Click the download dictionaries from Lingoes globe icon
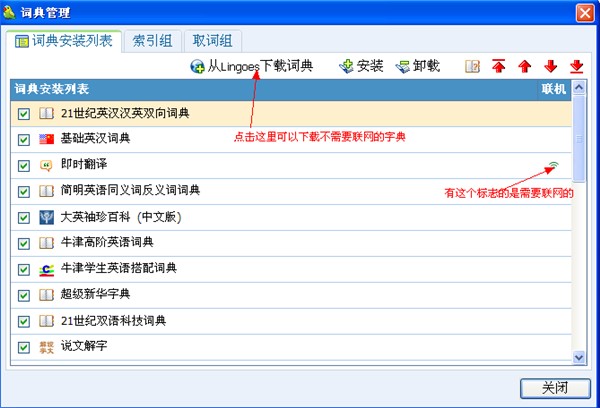Screen dimensions: 600x408 (x=197, y=67)
